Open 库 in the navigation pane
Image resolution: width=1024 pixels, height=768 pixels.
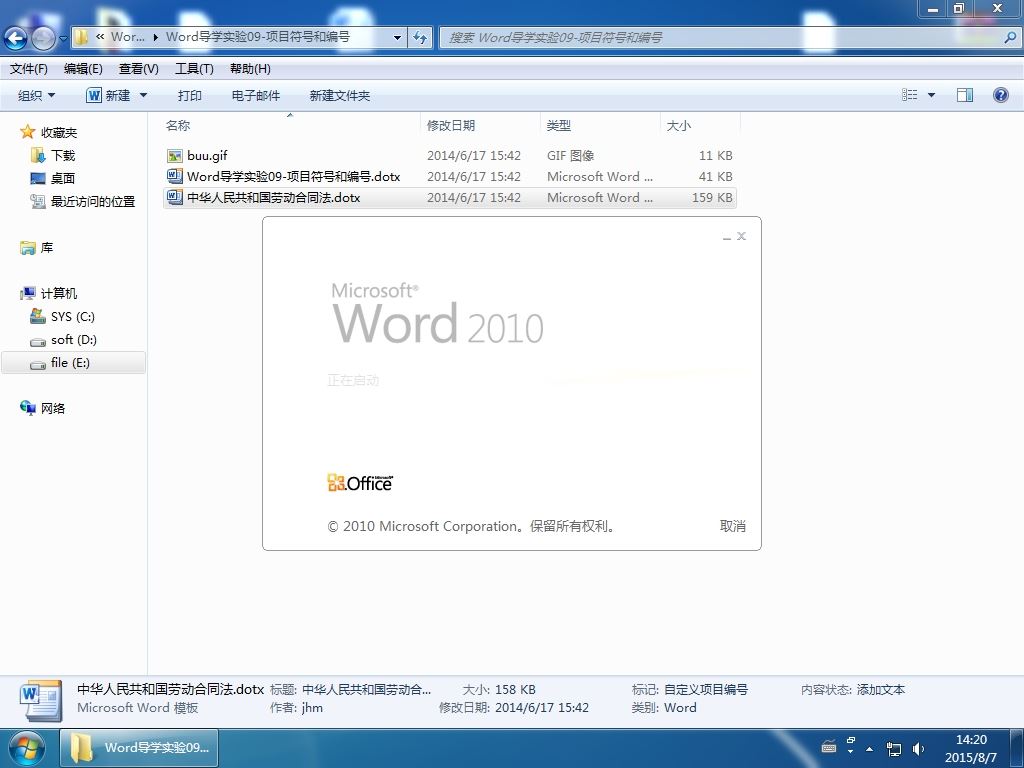click(46, 248)
